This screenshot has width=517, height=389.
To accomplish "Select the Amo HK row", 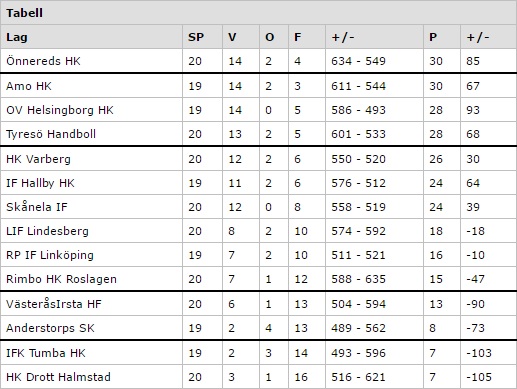I will pyautogui.click(x=258, y=86).
